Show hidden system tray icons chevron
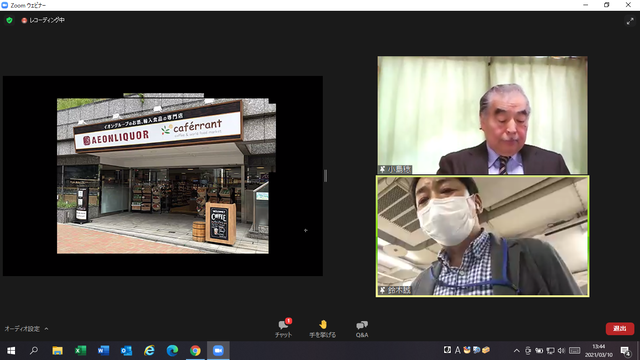The image size is (640, 360). tap(516, 351)
